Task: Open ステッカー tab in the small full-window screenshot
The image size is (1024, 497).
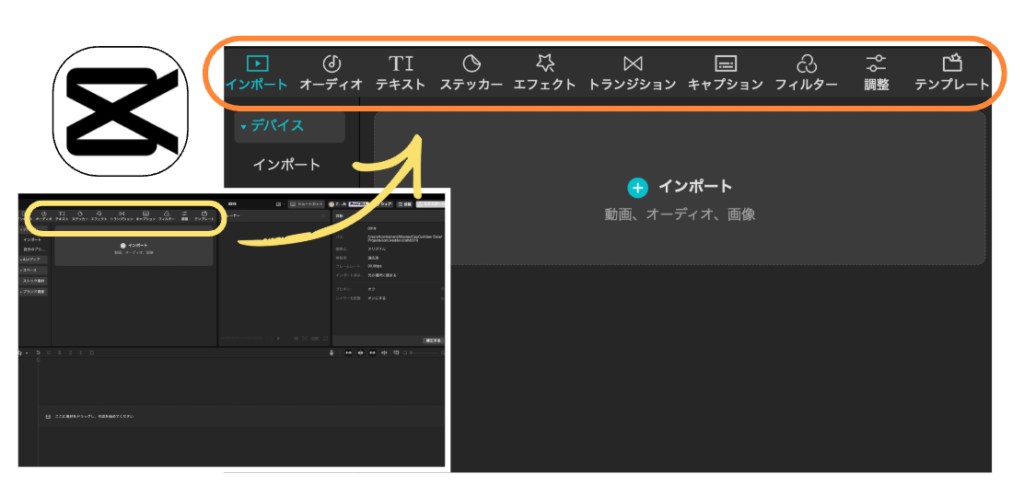Action: pyautogui.click(x=80, y=216)
